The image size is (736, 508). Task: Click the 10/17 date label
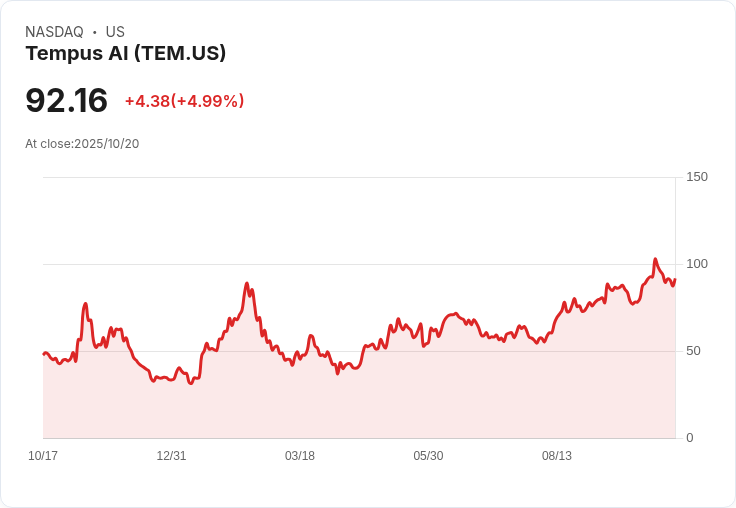coord(43,456)
